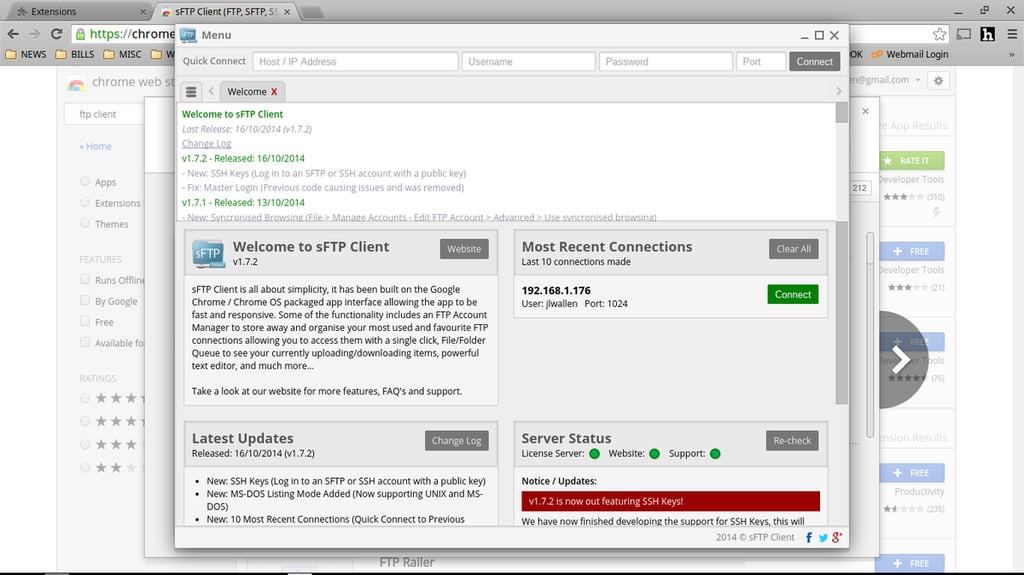Select the lowest star rating filter radio

click(85, 468)
